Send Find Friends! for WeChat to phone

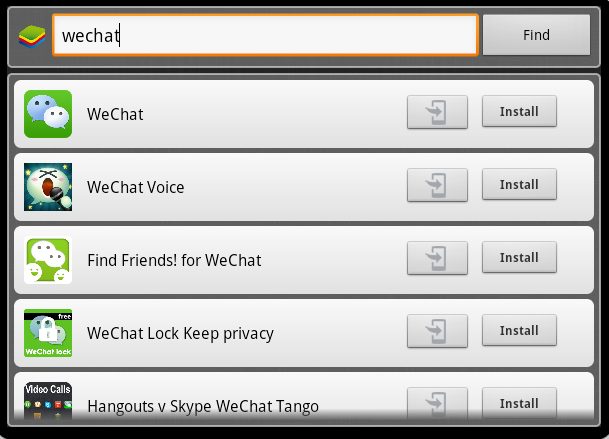pos(437,258)
